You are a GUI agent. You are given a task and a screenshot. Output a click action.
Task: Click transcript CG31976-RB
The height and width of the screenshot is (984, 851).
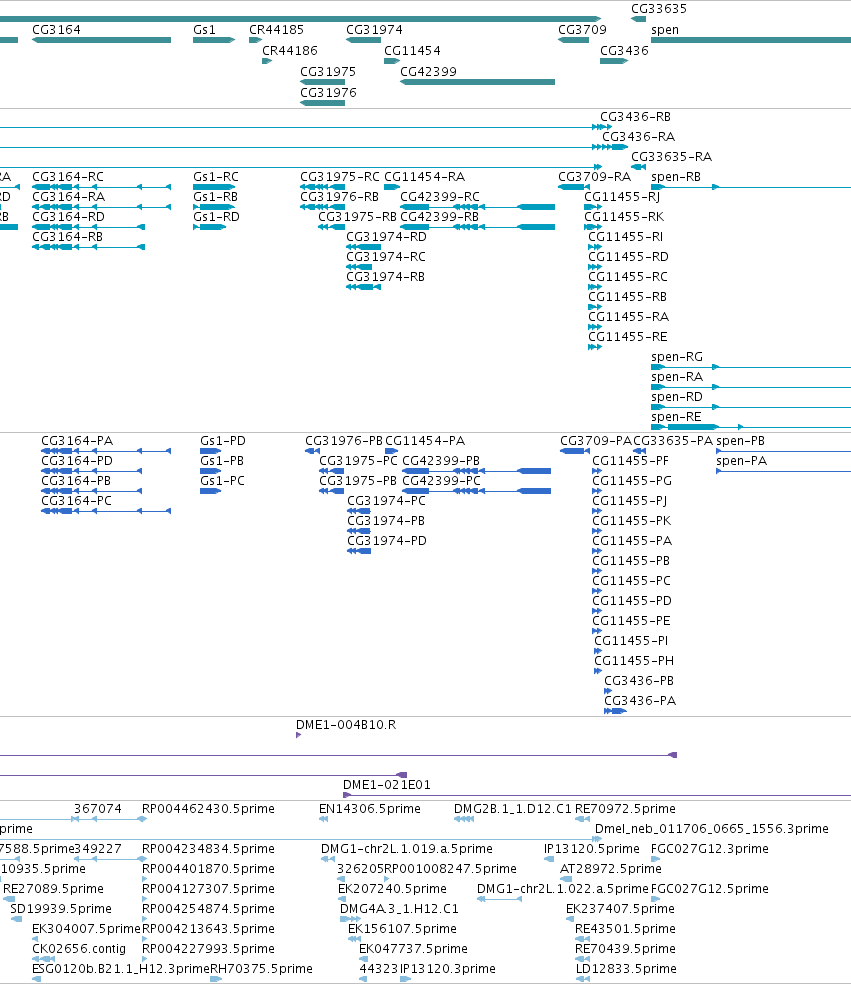tap(340, 196)
